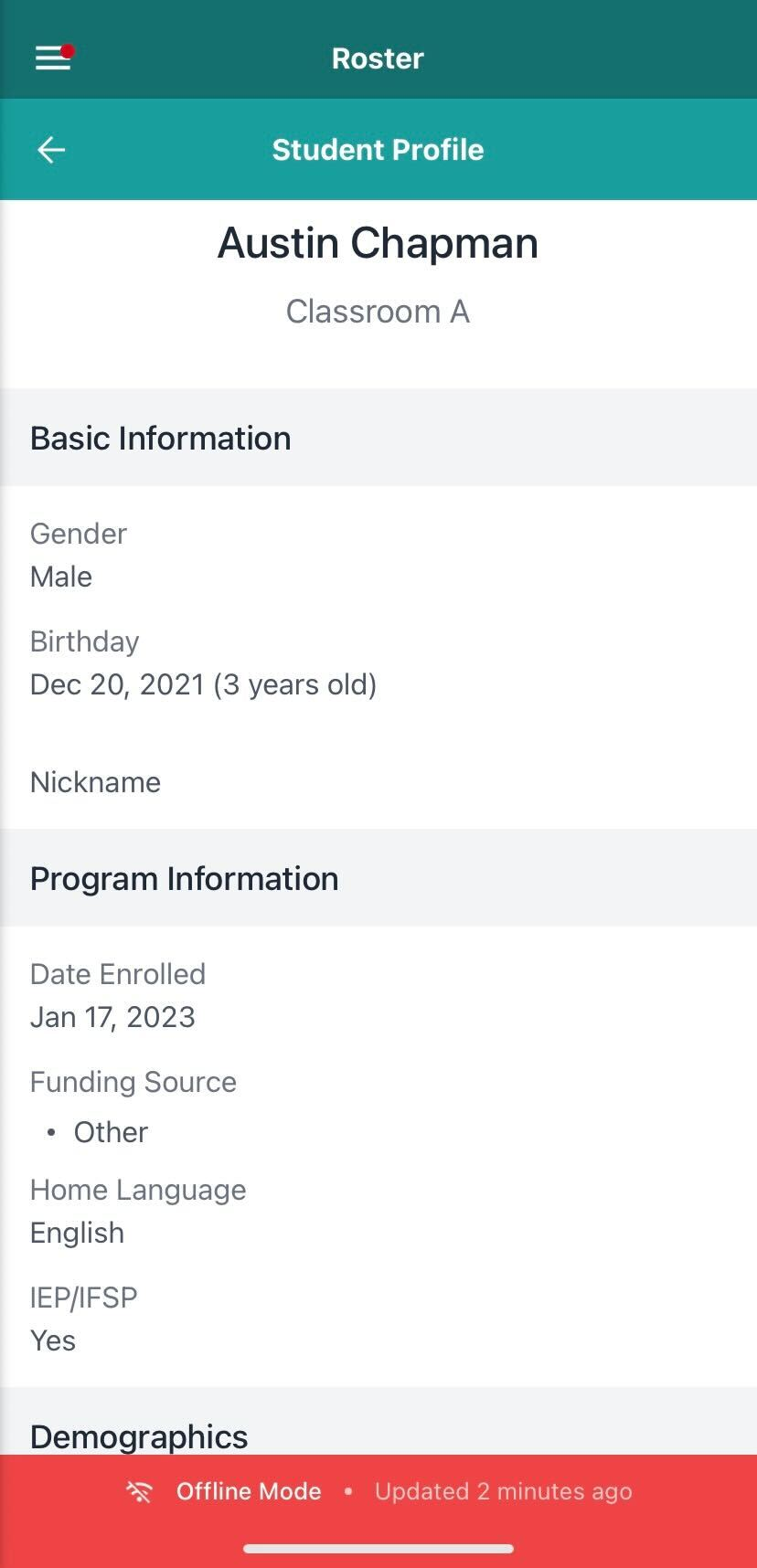Select the student name Austin Chapman
Image resolution: width=757 pixels, height=1568 pixels.
[378, 244]
